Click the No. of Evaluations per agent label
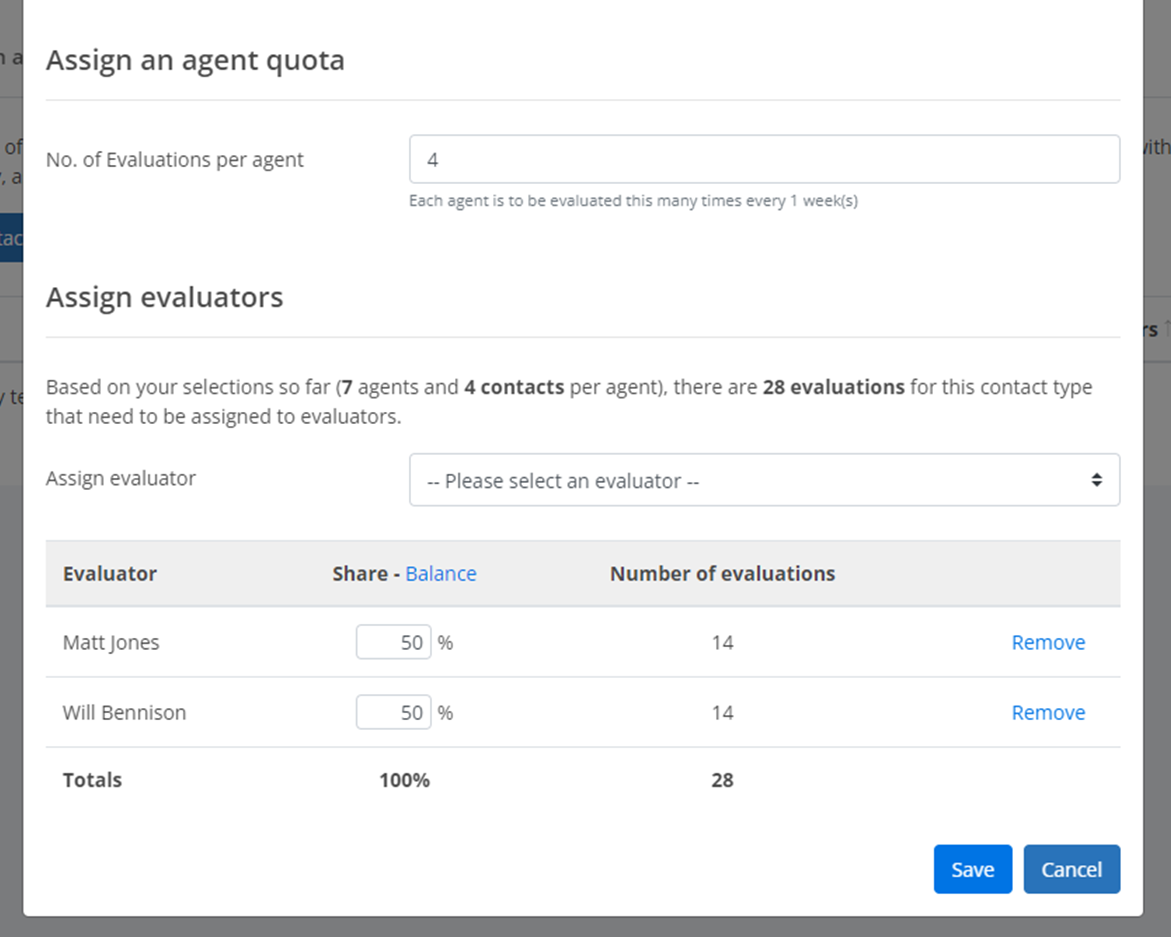The height and width of the screenshot is (937, 1171). (175, 160)
